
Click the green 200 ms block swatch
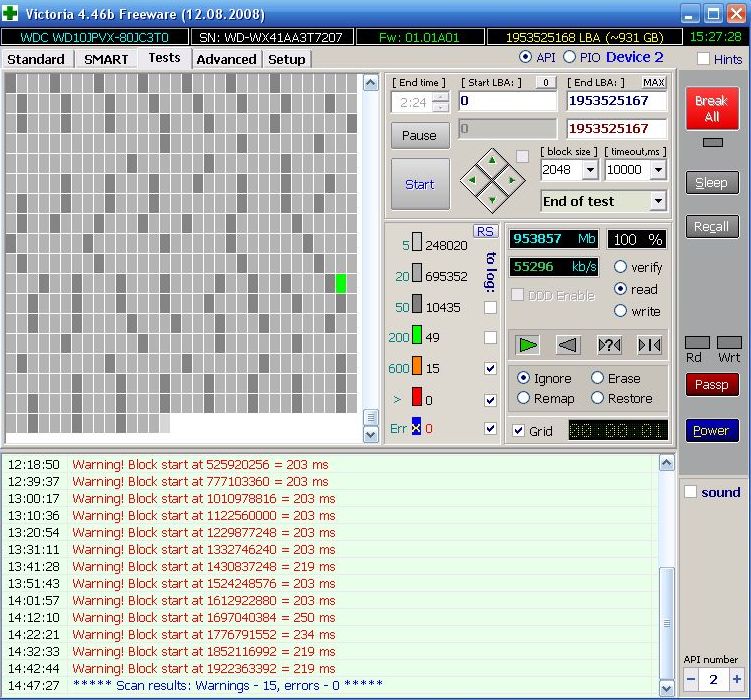click(417, 335)
